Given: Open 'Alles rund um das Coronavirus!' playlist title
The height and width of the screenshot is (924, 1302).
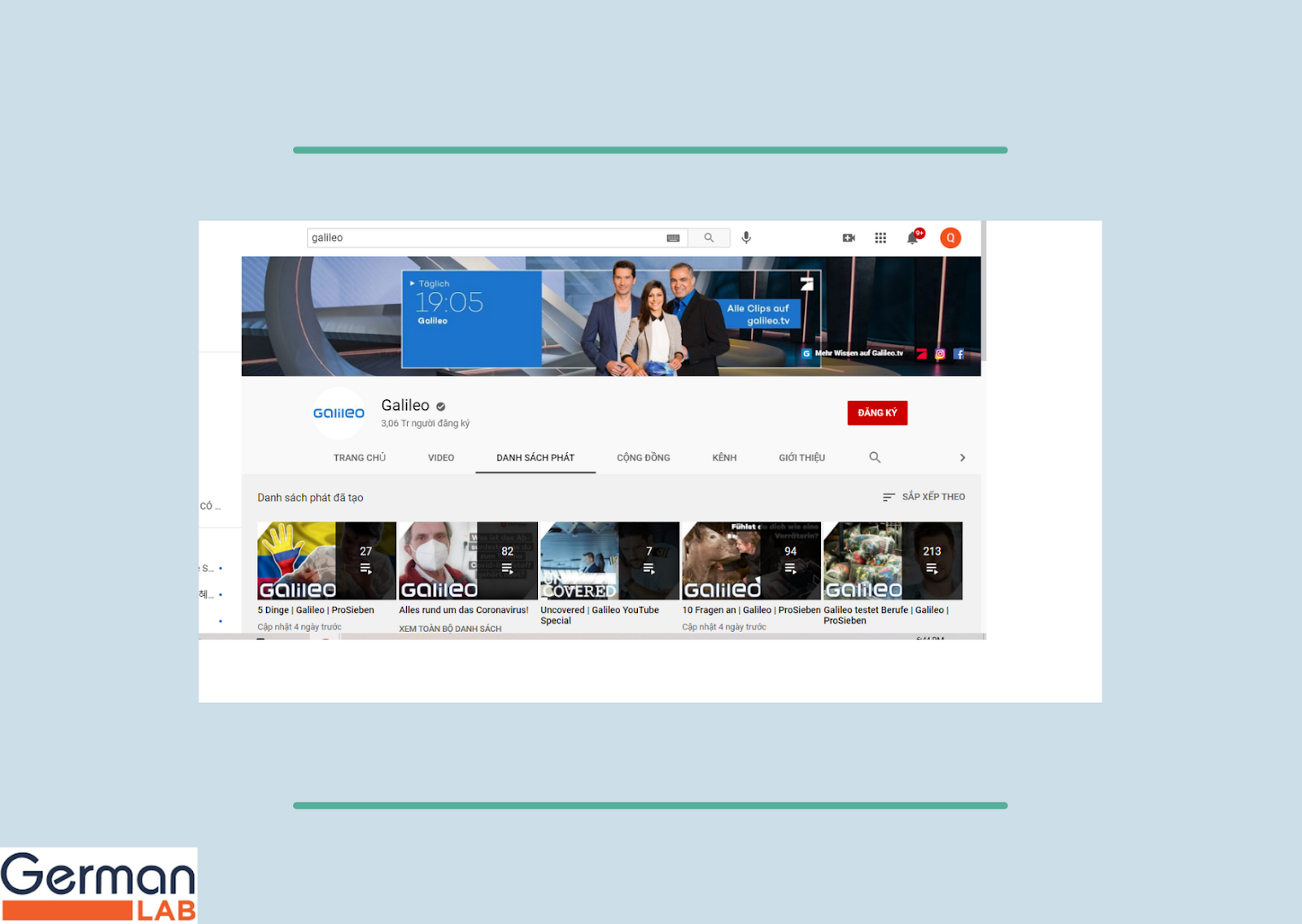Looking at the screenshot, I should (464, 610).
